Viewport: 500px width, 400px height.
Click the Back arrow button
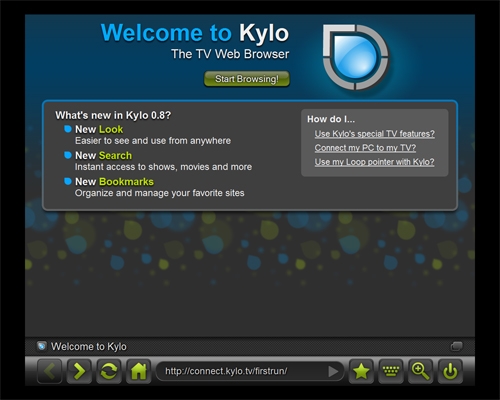49,371
